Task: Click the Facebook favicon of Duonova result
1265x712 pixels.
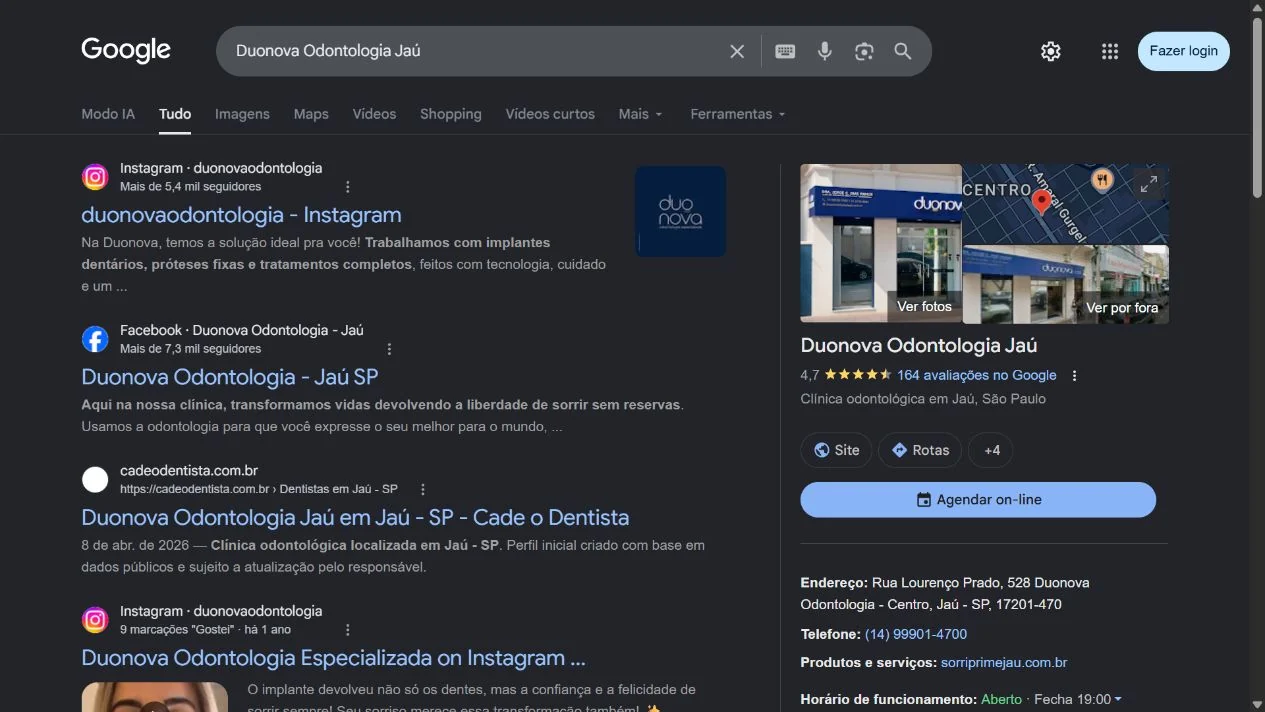Action: click(95, 339)
